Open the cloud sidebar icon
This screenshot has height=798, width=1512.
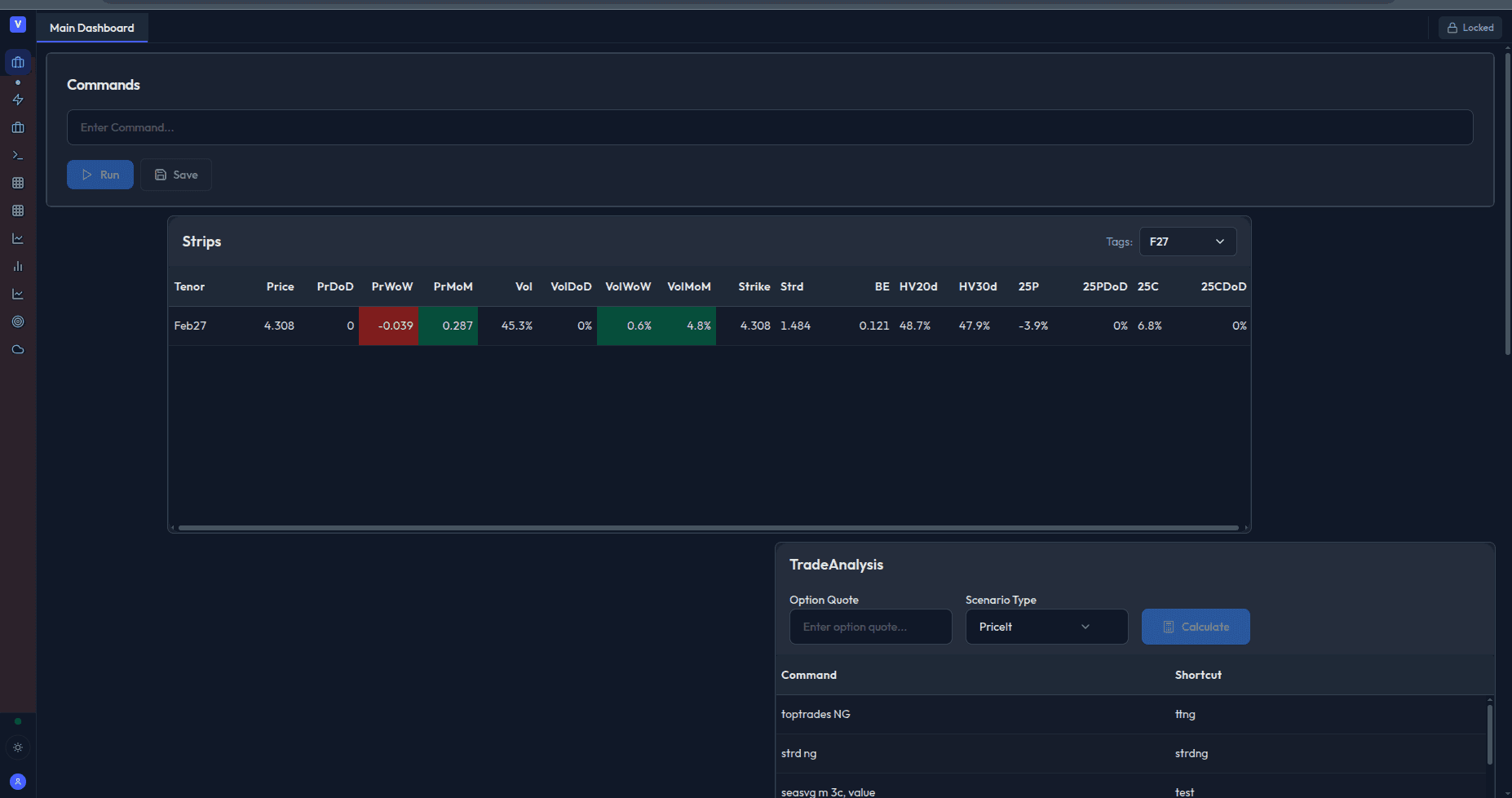[x=18, y=349]
